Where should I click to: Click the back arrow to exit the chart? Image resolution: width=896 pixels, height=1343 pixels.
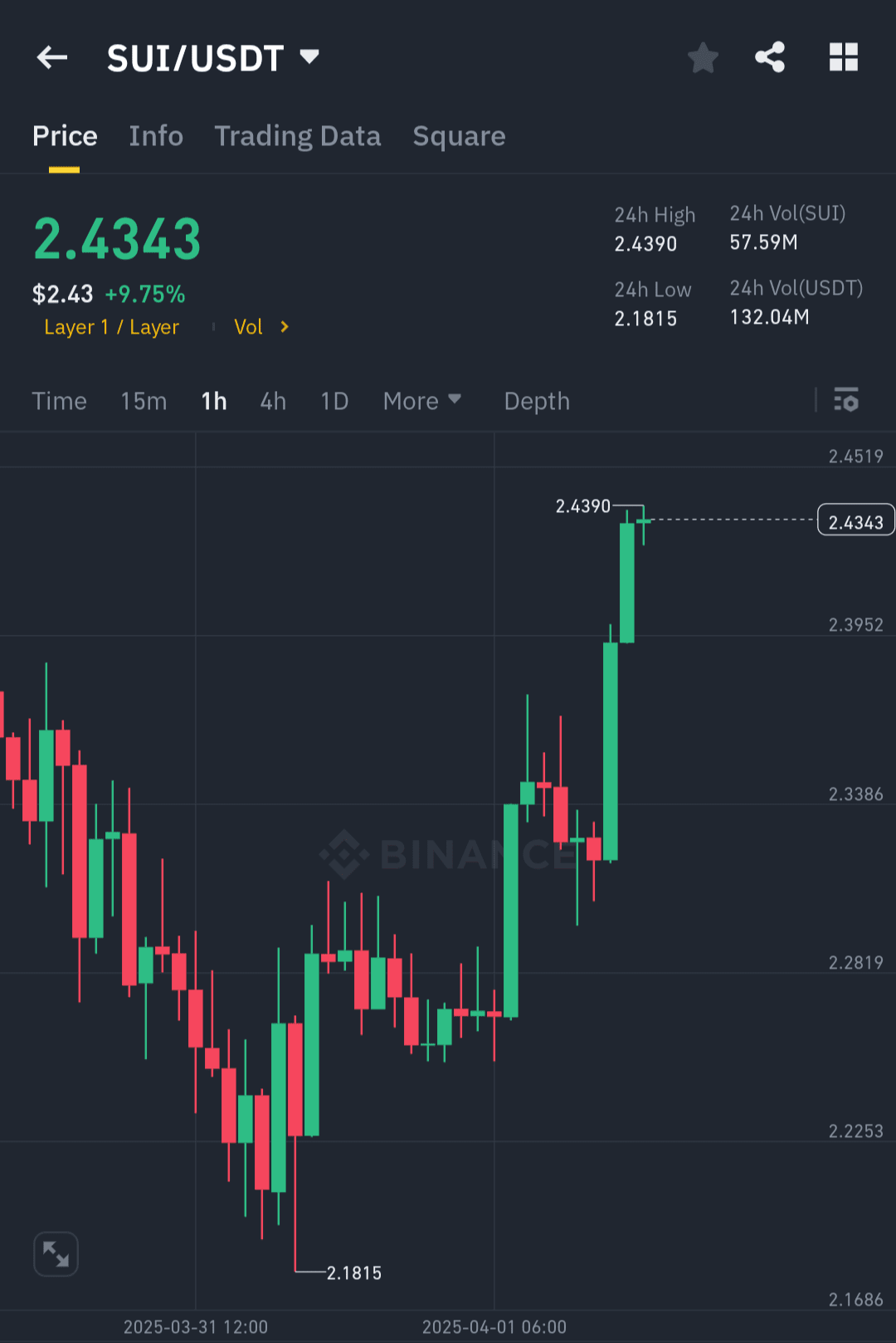(51, 57)
